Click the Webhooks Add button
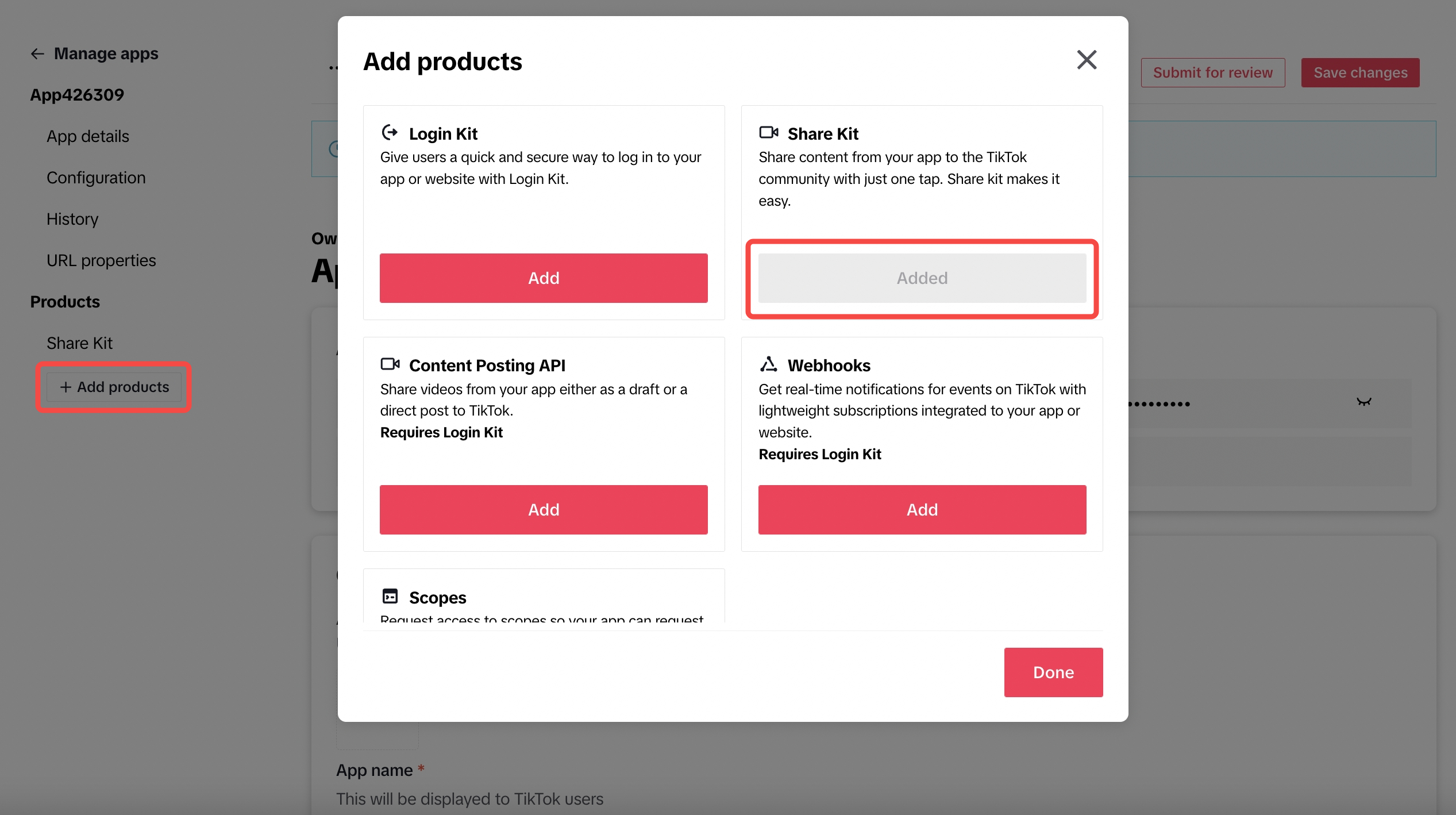Screen dimensions: 1456x815 [x=922, y=509]
